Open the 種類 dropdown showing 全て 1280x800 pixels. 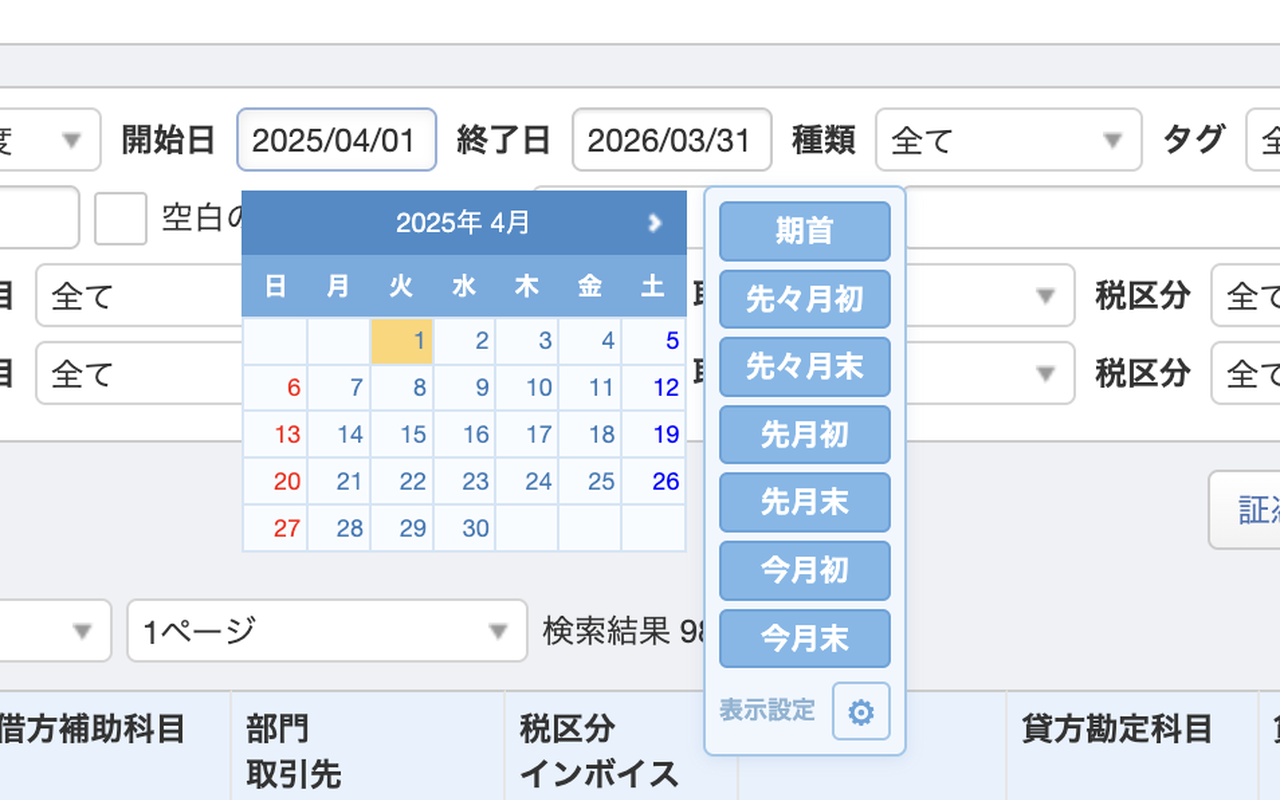click(x=1008, y=140)
